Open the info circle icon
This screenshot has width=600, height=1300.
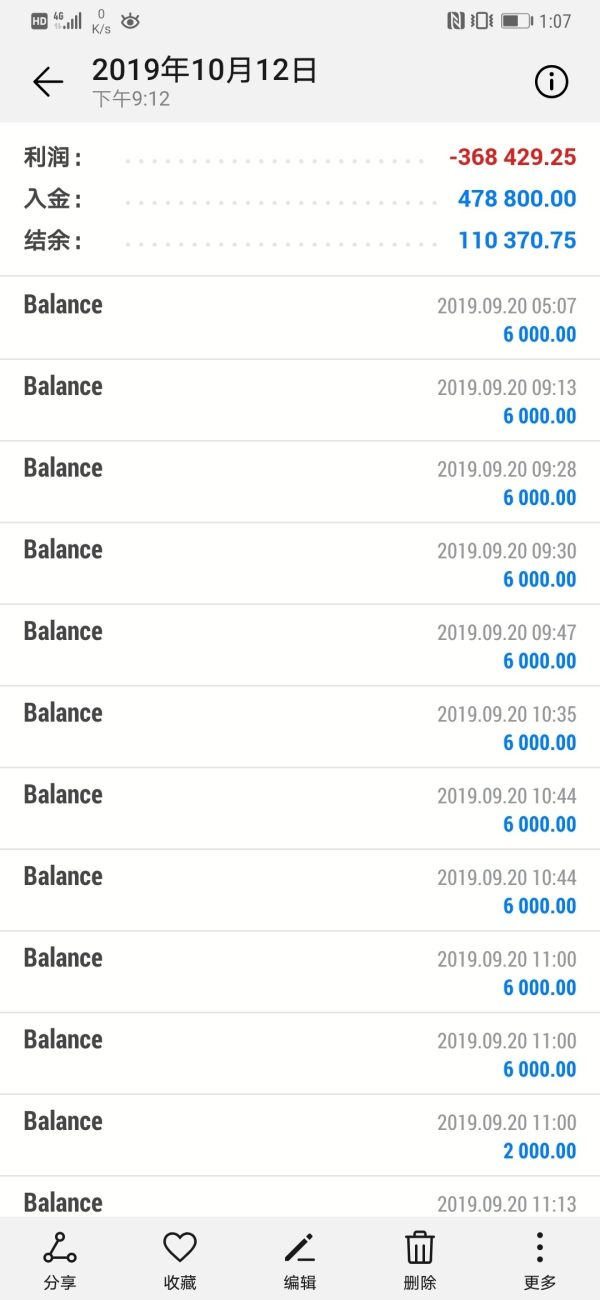point(551,82)
